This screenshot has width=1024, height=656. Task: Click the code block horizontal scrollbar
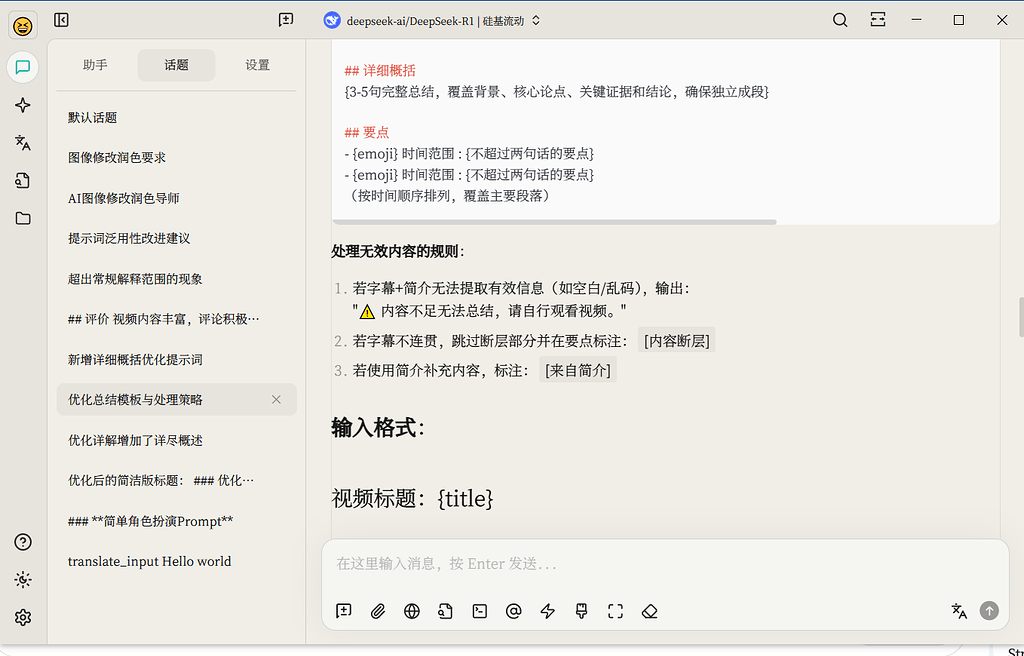[554, 222]
